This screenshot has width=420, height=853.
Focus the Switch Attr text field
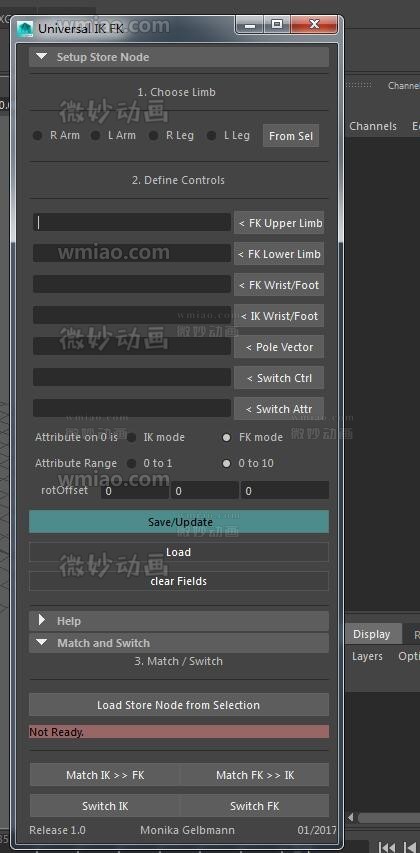(x=132, y=409)
